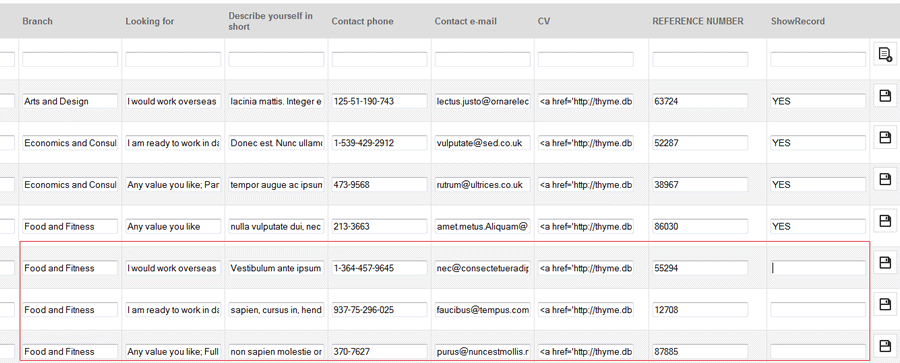The width and height of the screenshot is (900, 363).
Task: Edit the Any value you like; Par field
Action: pos(173,184)
